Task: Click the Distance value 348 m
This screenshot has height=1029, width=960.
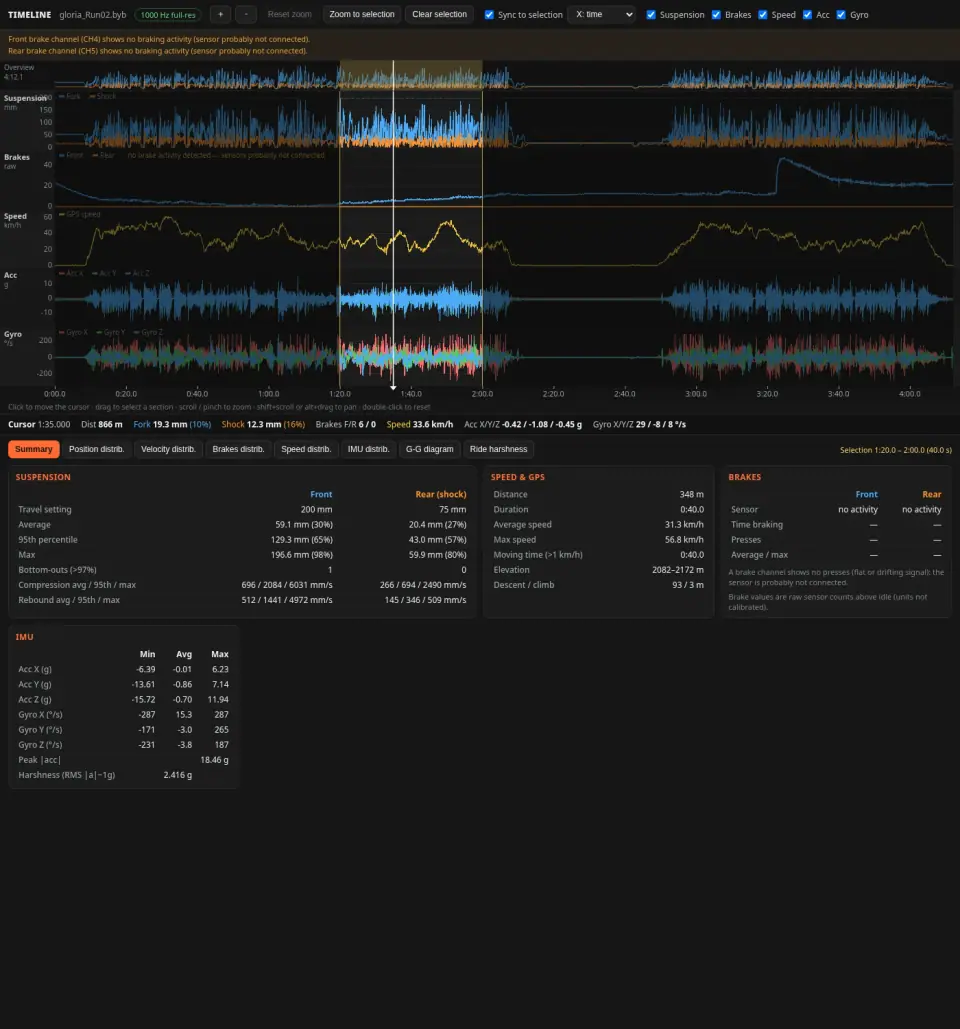Action: click(691, 495)
